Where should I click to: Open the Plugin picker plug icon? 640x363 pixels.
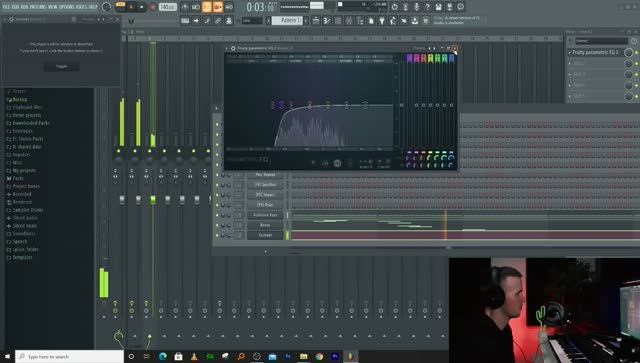click(x=382, y=20)
